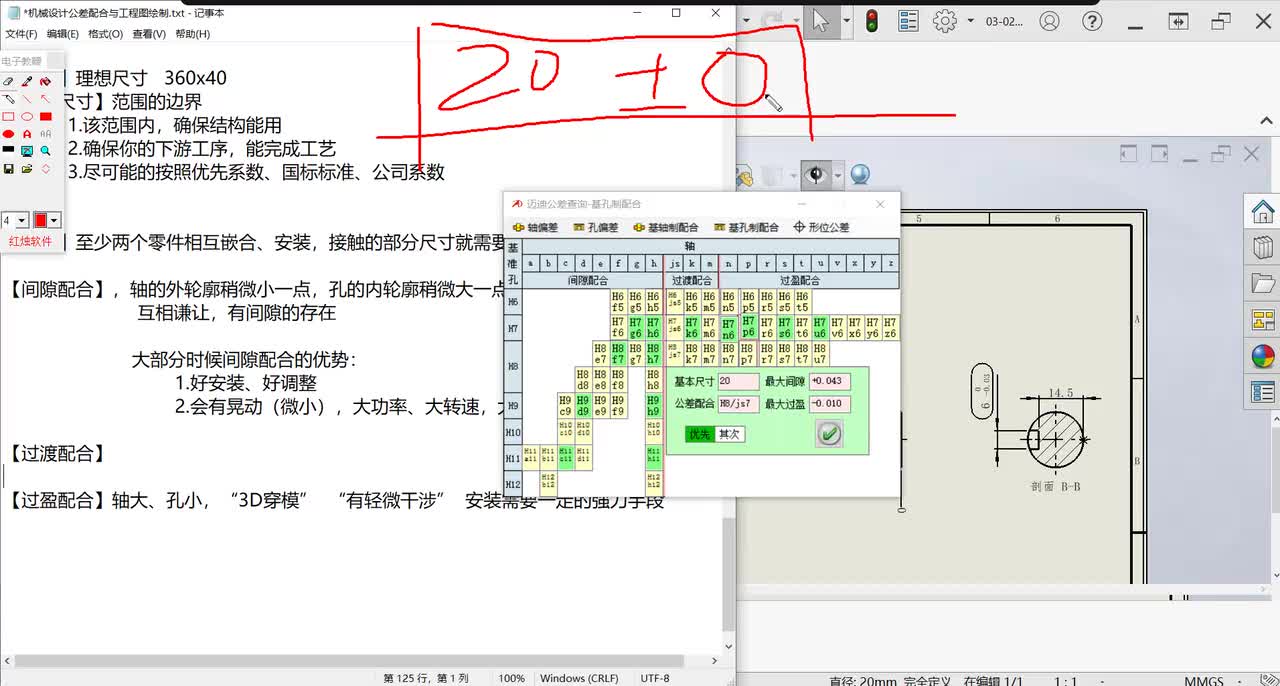Click the 红烛软件 label in palette
The image size is (1280, 686).
[30, 241]
